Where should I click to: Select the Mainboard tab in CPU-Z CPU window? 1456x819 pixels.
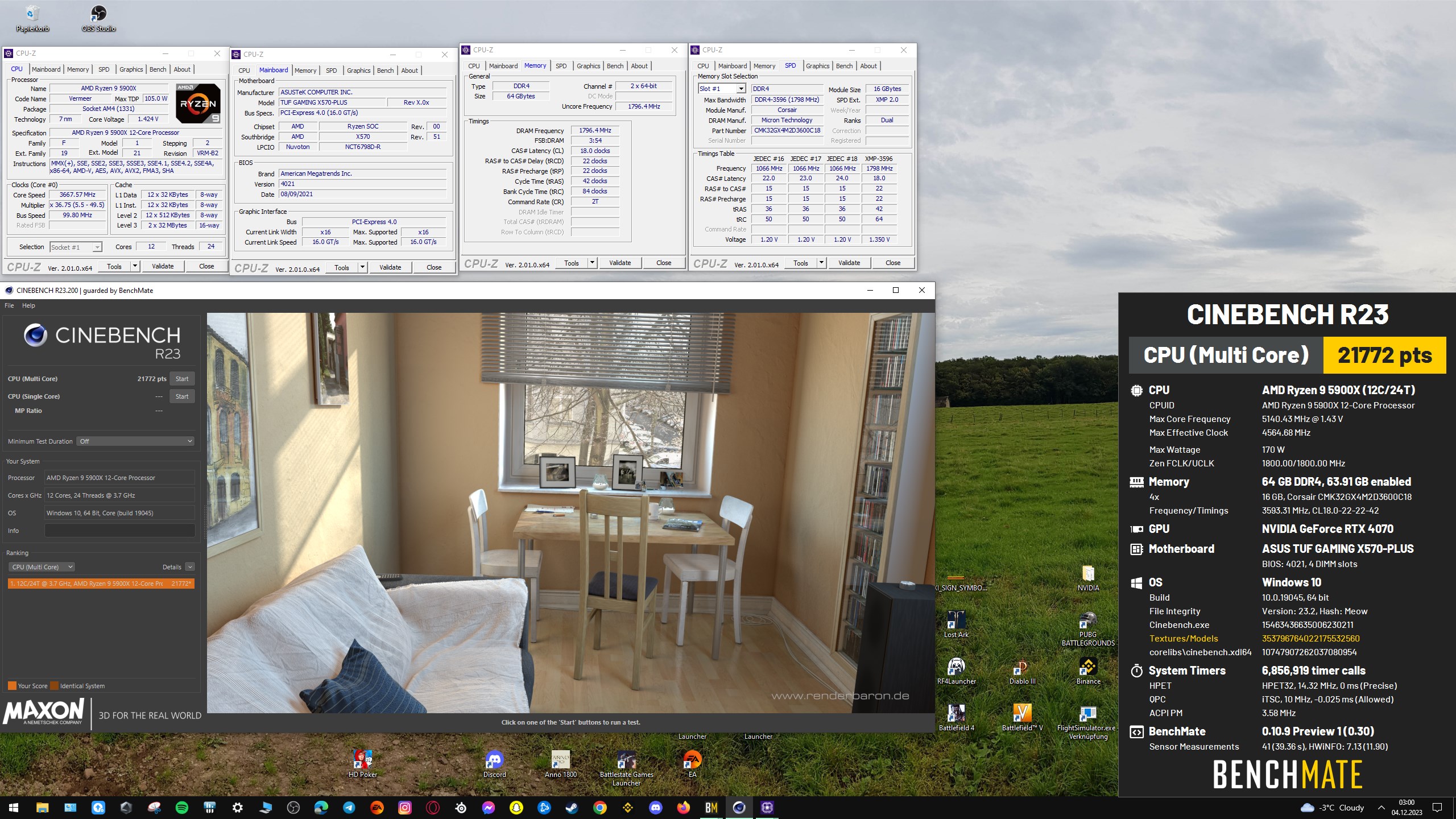[46, 69]
